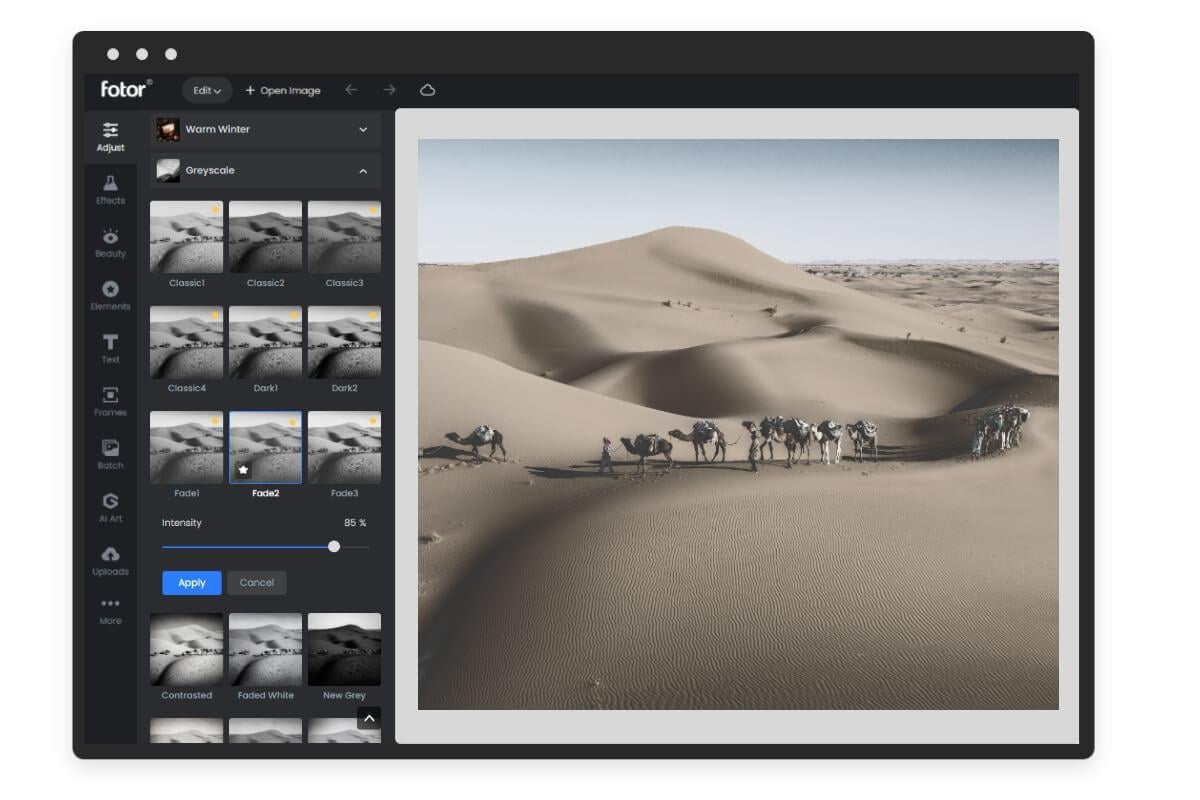Image resolution: width=1200 pixels, height=800 pixels.
Task: Apply the current Greyscale filter
Action: [191, 583]
